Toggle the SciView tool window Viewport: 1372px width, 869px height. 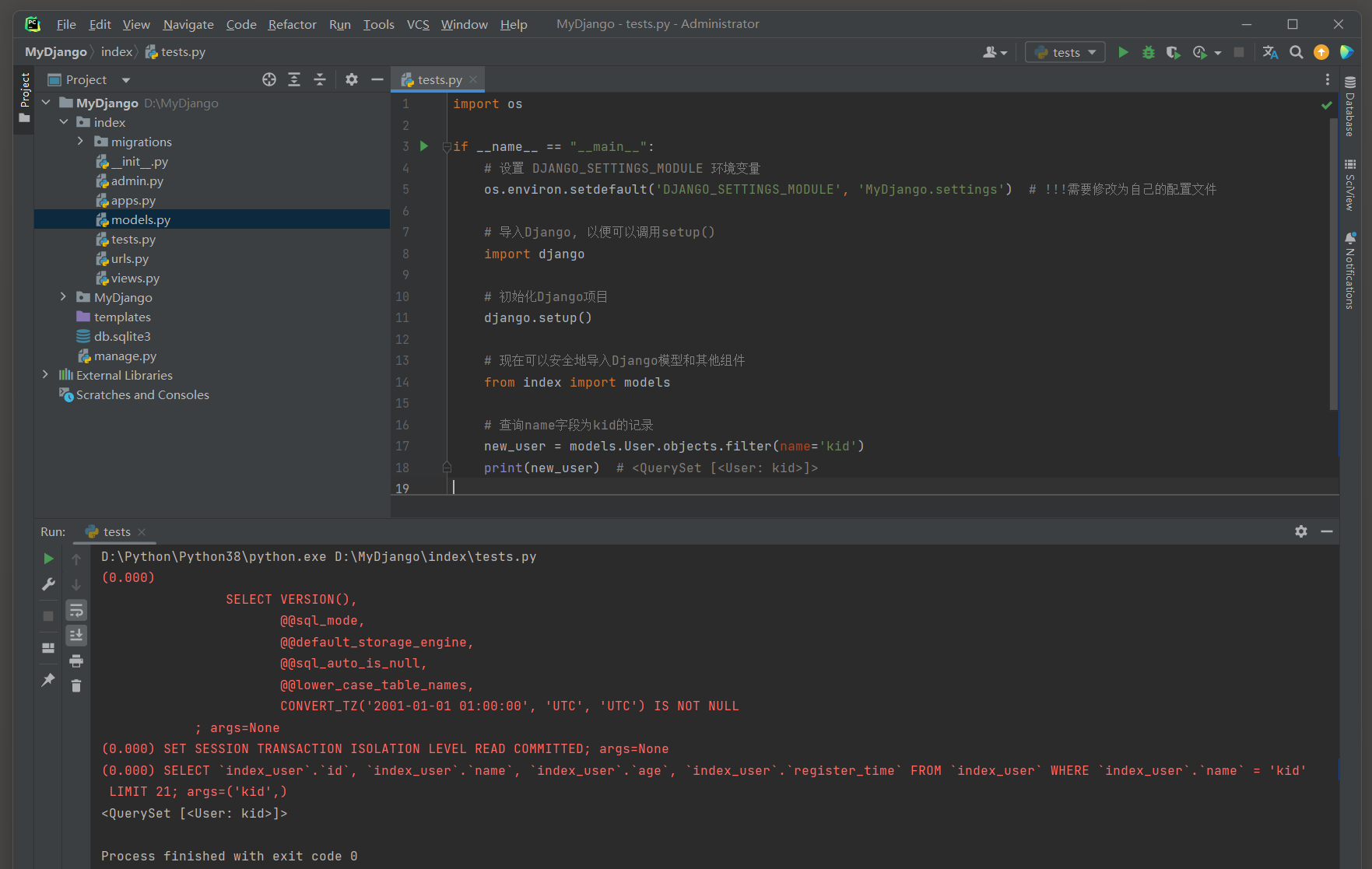1350,185
